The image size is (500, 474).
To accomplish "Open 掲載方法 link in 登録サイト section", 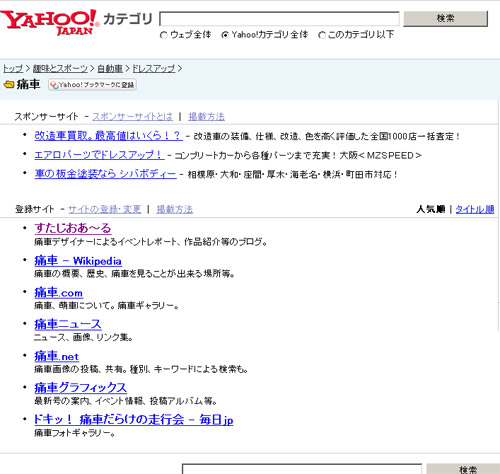I will click(x=175, y=209).
